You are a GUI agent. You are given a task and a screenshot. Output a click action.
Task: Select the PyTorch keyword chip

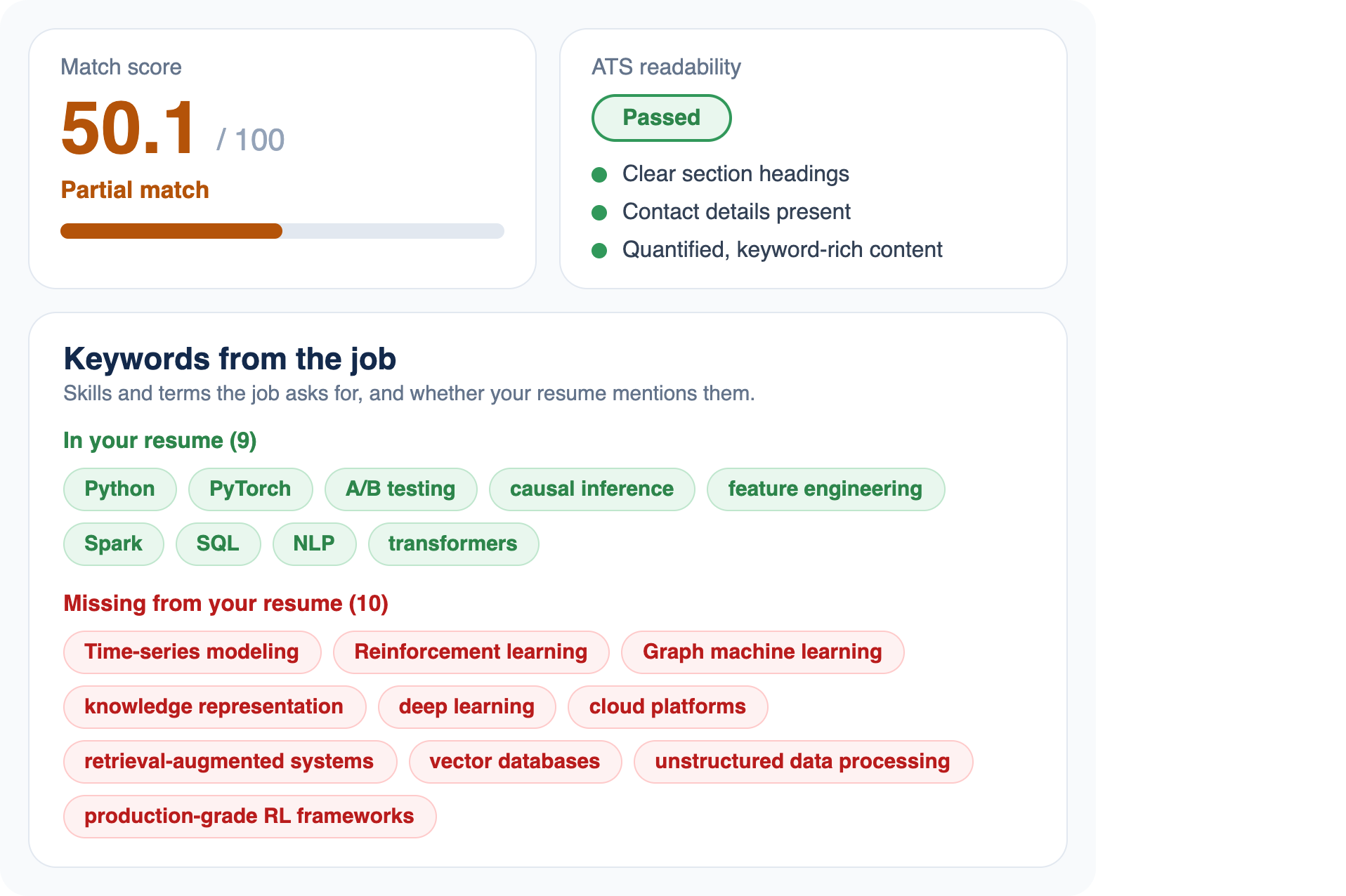point(250,489)
